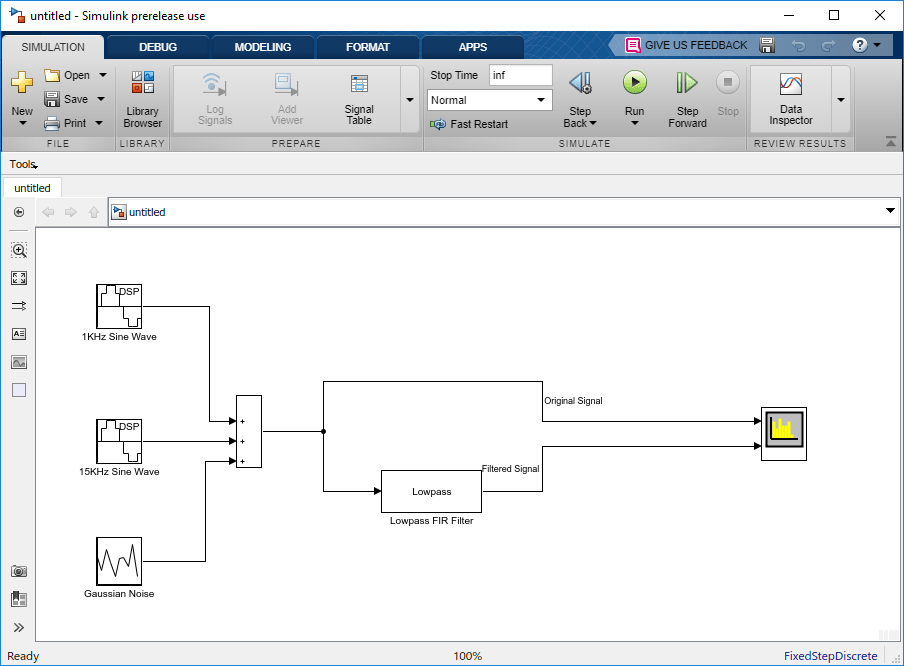This screenshot has width=904, height=666.
Task: Click the Image insert palette icon
Action: click(x=19, y=362)
